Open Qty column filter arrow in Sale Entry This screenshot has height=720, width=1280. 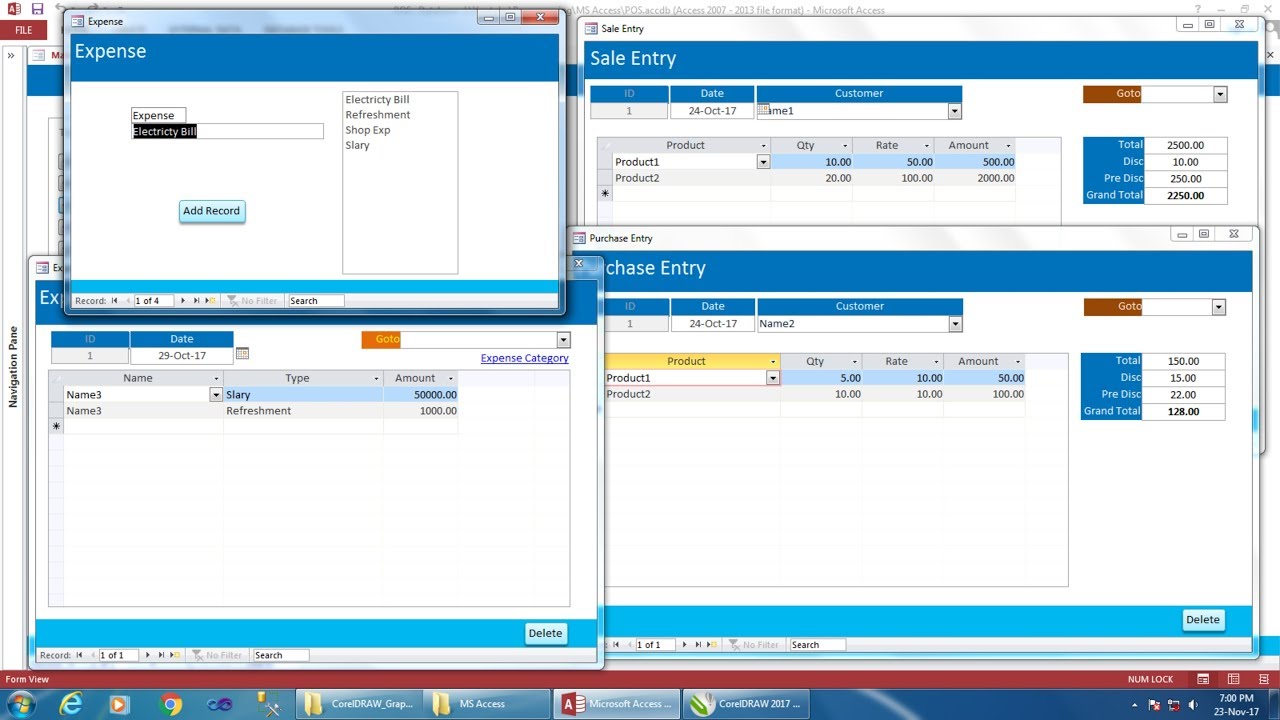tap(846, 146)
